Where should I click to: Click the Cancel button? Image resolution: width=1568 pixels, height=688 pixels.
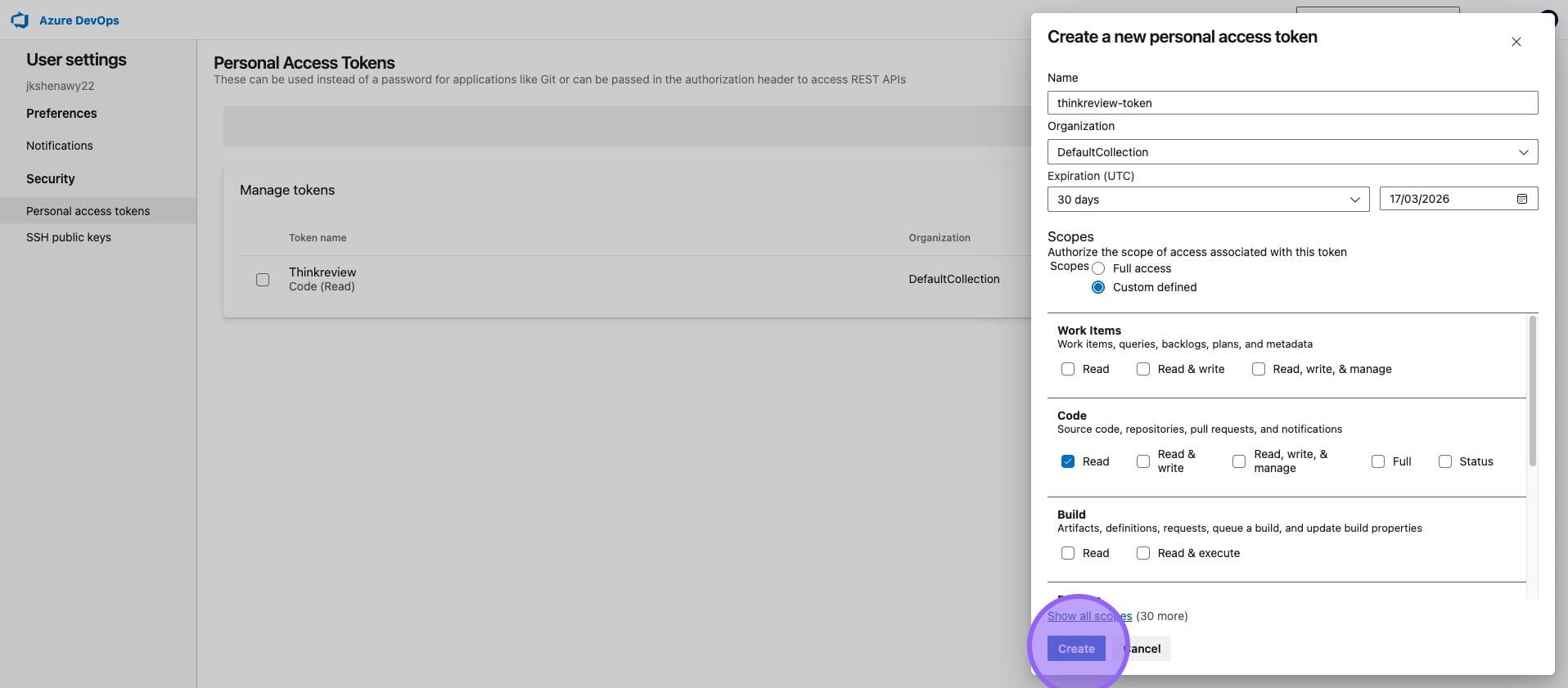pos(1142,649)
